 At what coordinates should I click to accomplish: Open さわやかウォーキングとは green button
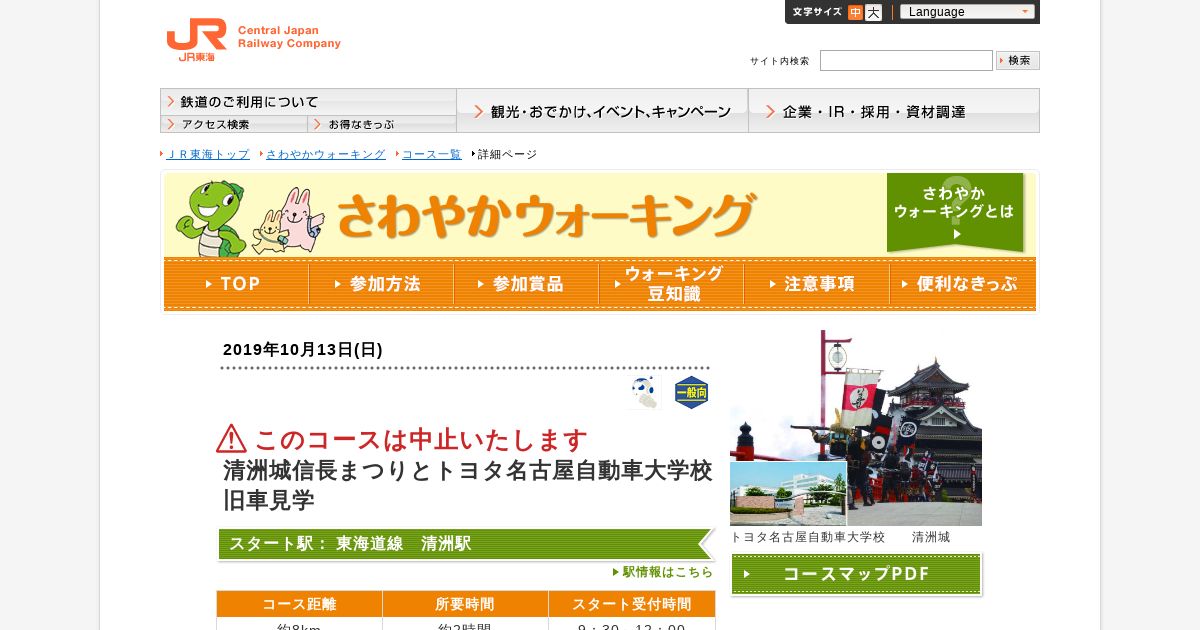(955, 212)
